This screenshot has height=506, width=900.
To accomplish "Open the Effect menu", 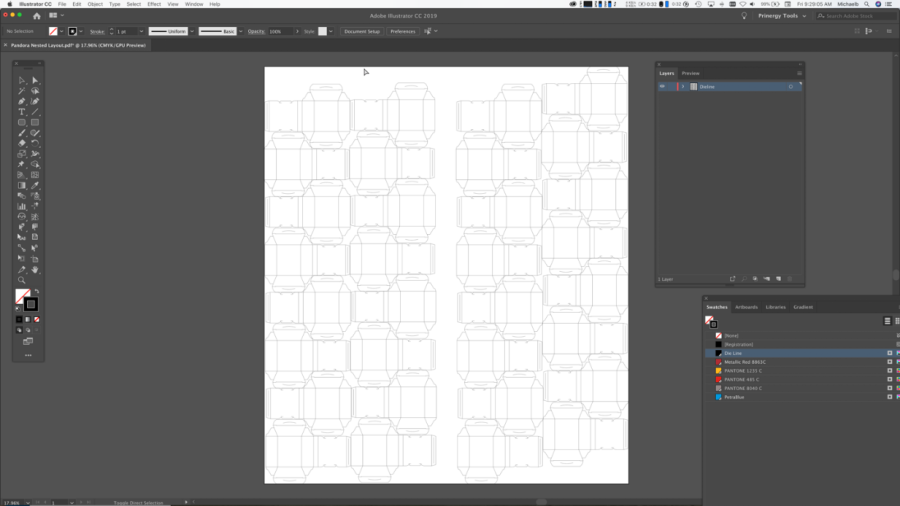I will tap(153, 4).
